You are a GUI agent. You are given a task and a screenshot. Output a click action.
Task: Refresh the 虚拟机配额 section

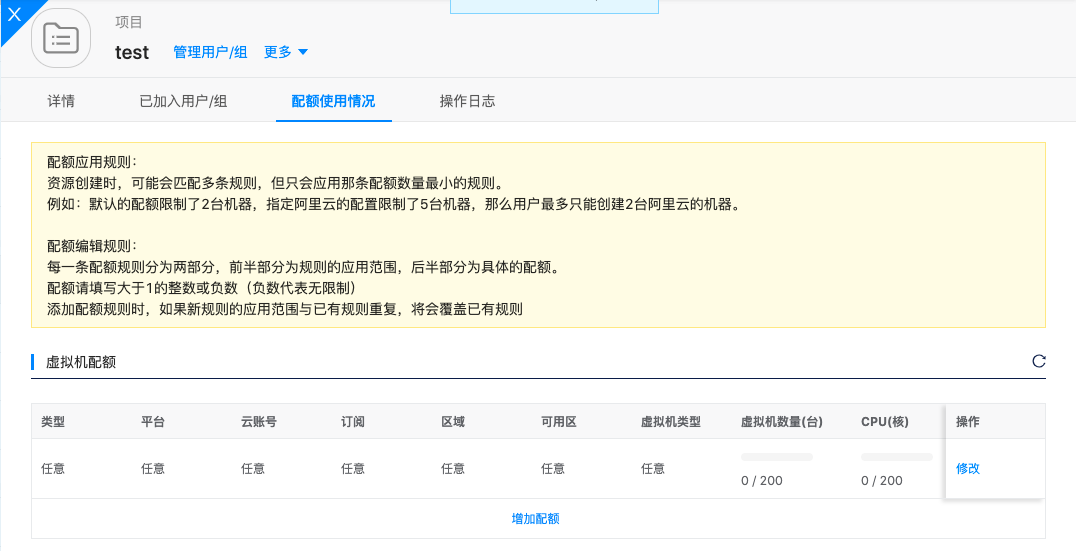click(x=1038, y=361)
